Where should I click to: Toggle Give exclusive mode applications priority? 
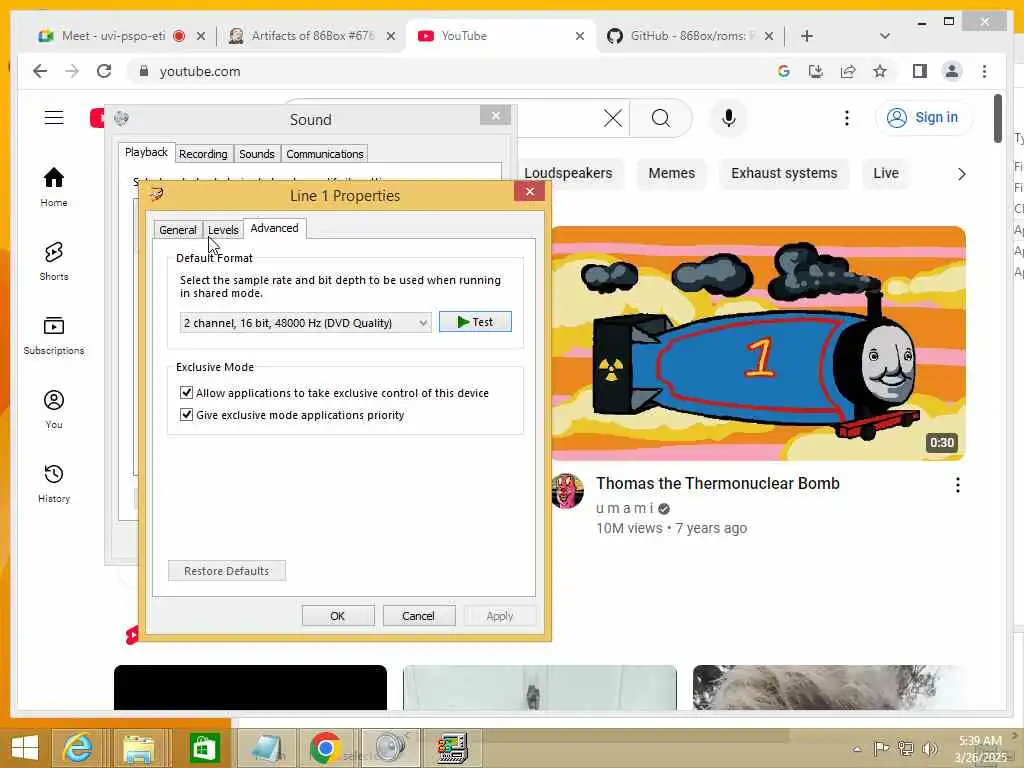[x=186, y=415]
